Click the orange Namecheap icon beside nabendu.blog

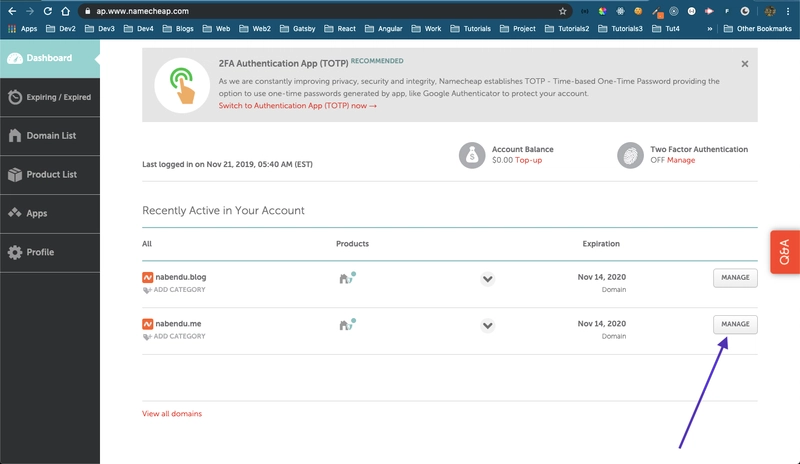(x=147, y=277)
